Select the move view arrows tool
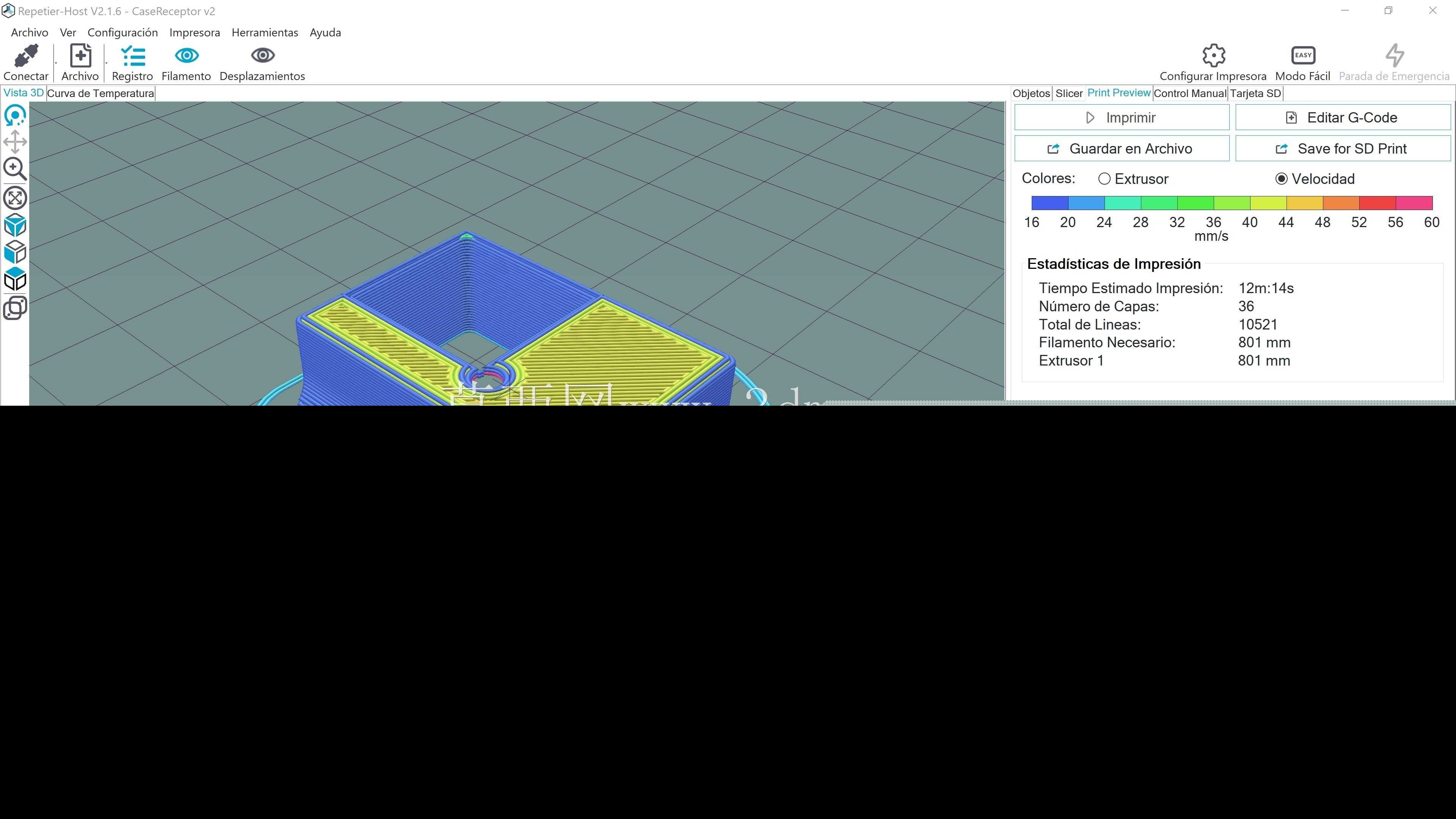 [x=15, y=142]
